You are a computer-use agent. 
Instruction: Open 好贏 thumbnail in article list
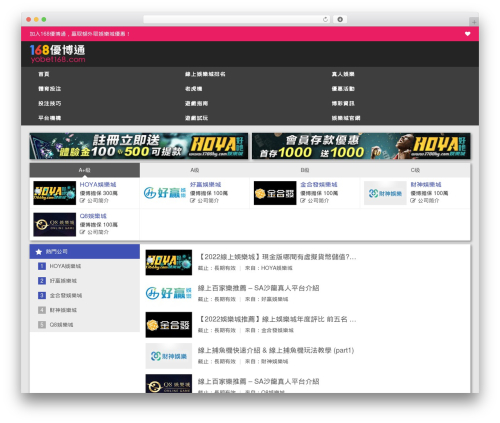[x=169, y=293]
